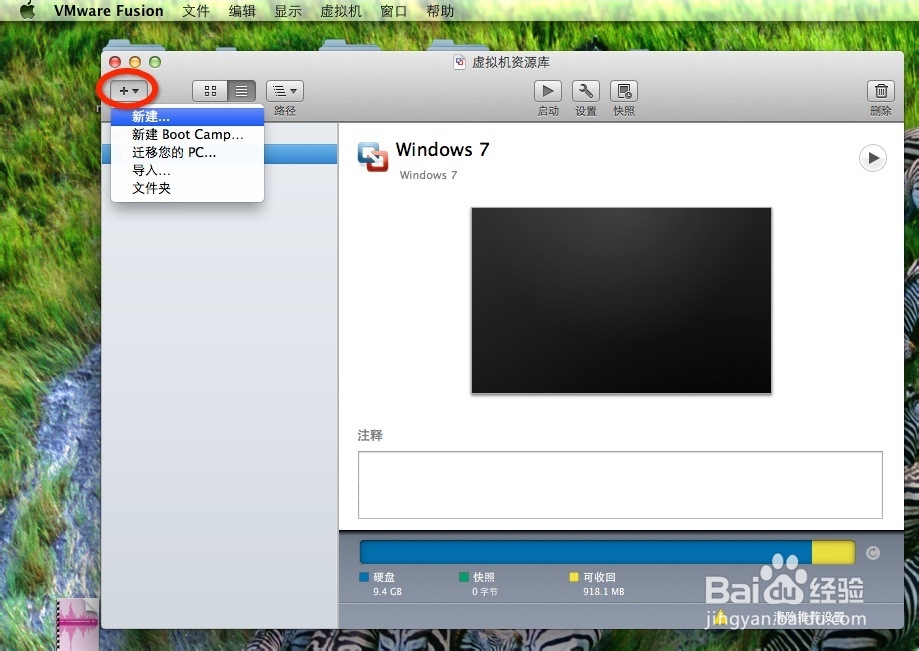919x651 pixels.
Task: Click the round play button beside Windows 7
Action: point(873,158)
